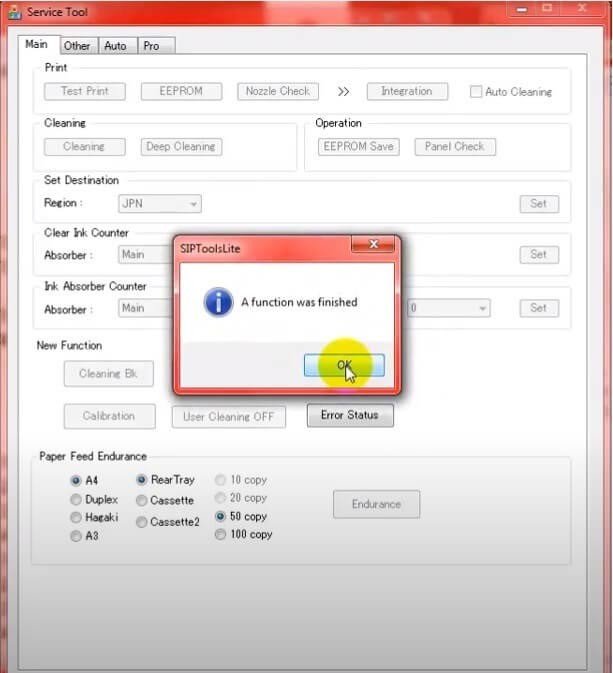The width and height of the screenshot is (613, 673).
Task: Run Nozzle Check
Action: coord(278,91)
